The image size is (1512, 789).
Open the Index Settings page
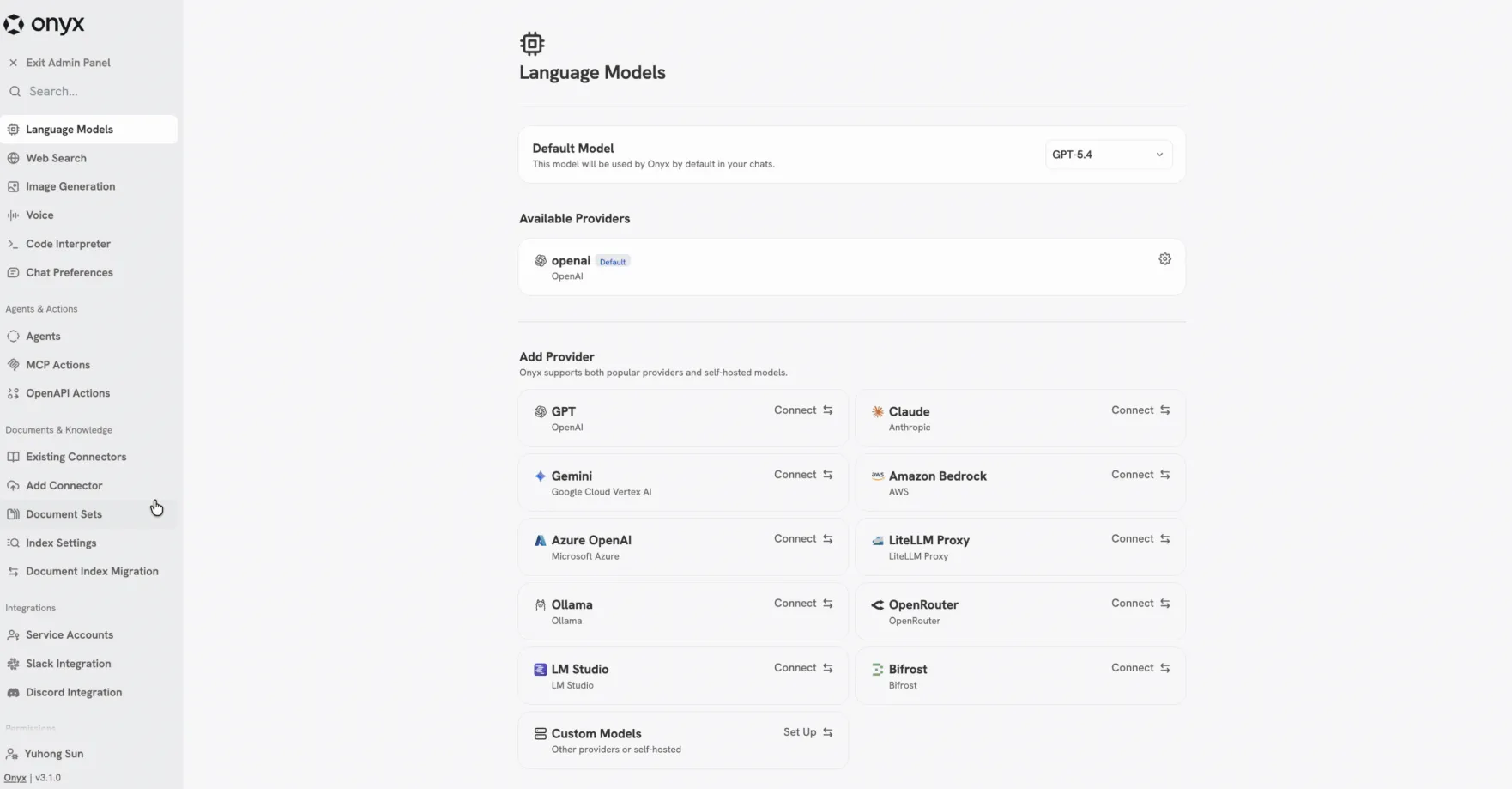(x=60, y=543)
